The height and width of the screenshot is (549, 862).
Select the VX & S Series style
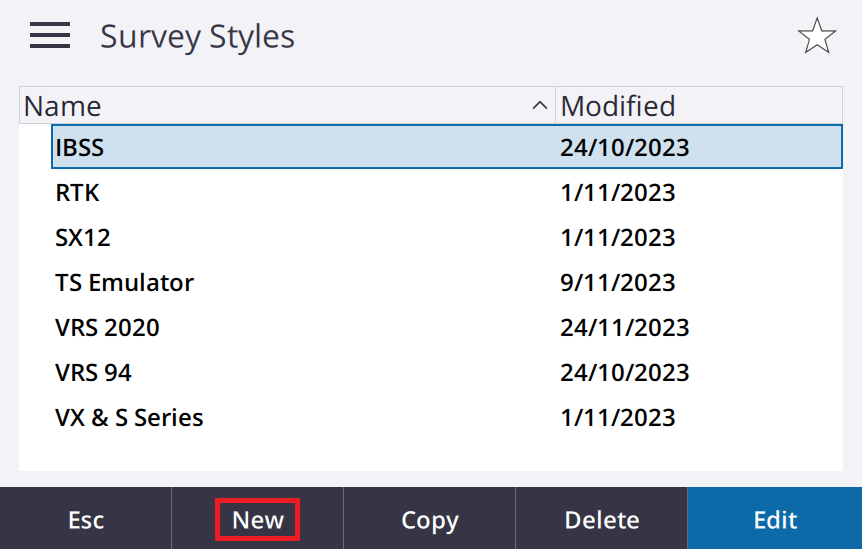446,418
